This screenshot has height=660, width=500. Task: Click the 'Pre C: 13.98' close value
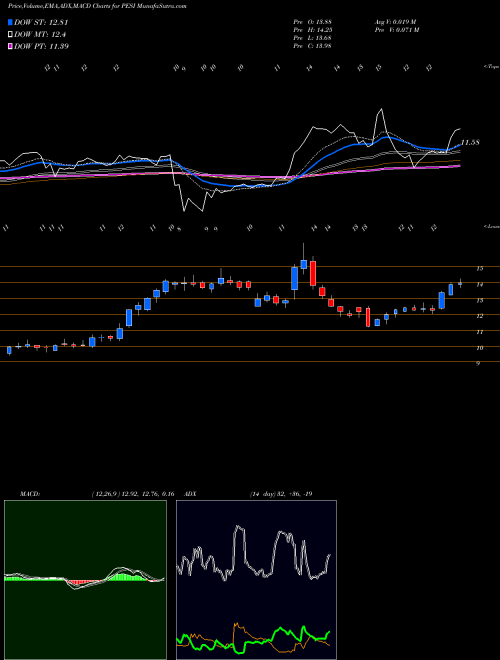tap(312, 46)
